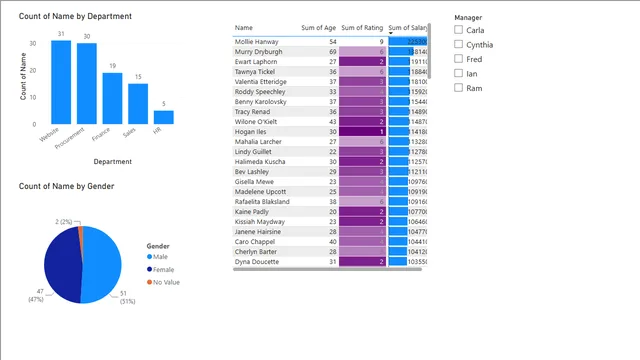Sort table by Sum of Rating header
Image resolution: width=640 pixels, height=360 pixels.
(x=362, y=28)
